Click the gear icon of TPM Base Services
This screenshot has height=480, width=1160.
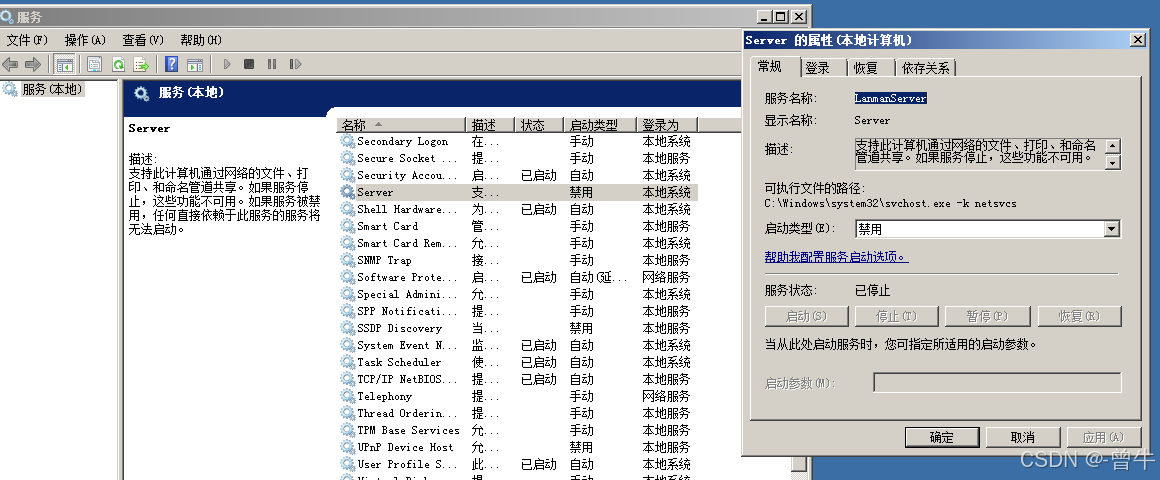(x=348, y=430)
